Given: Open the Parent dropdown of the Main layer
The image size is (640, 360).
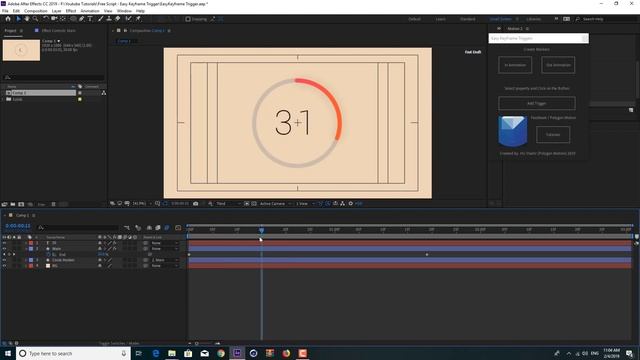Looking at the screenshot, I should (165, 249).
